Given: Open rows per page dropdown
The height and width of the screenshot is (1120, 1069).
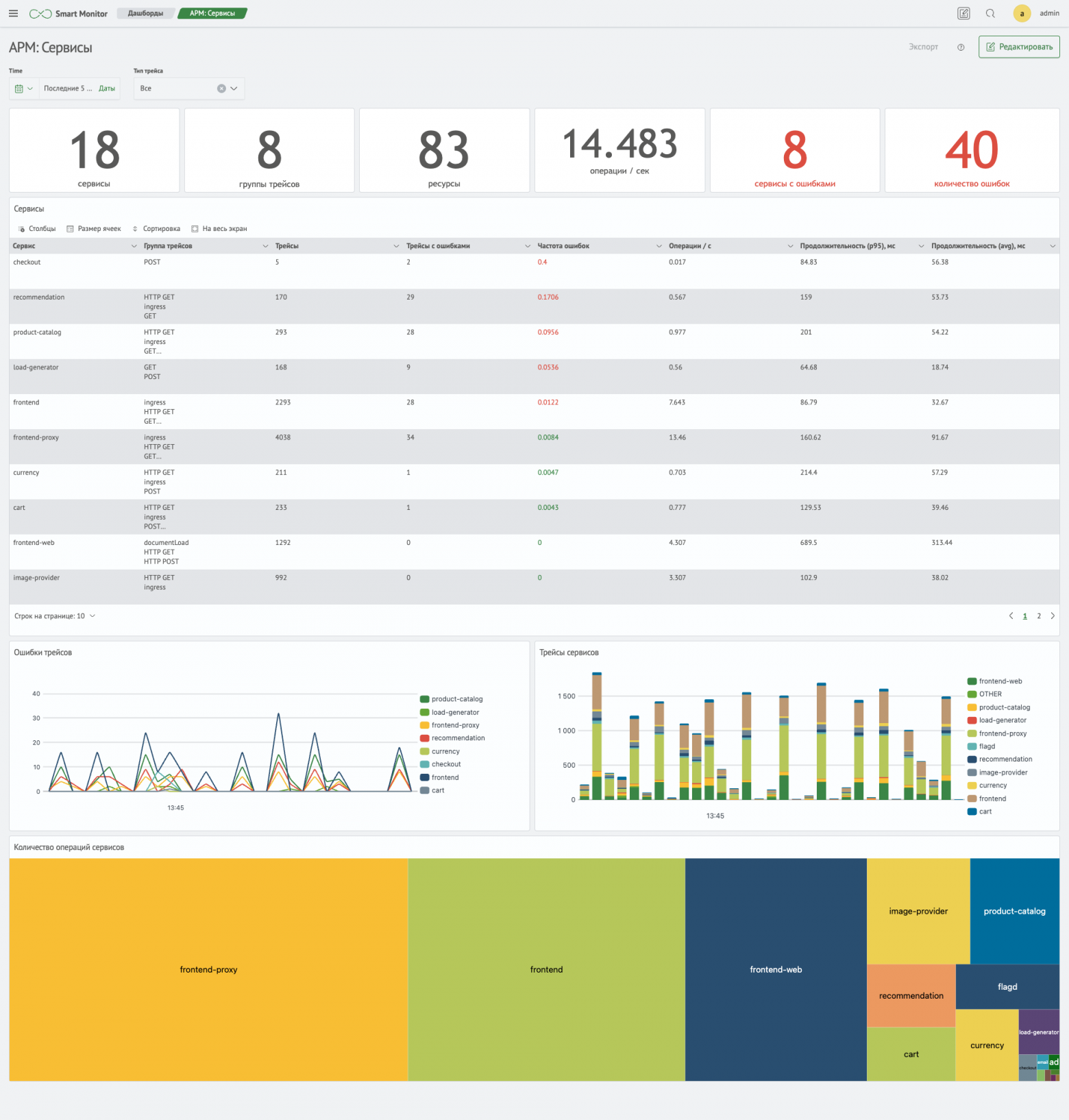Looking at the screenshot, I should pos(55,616).
